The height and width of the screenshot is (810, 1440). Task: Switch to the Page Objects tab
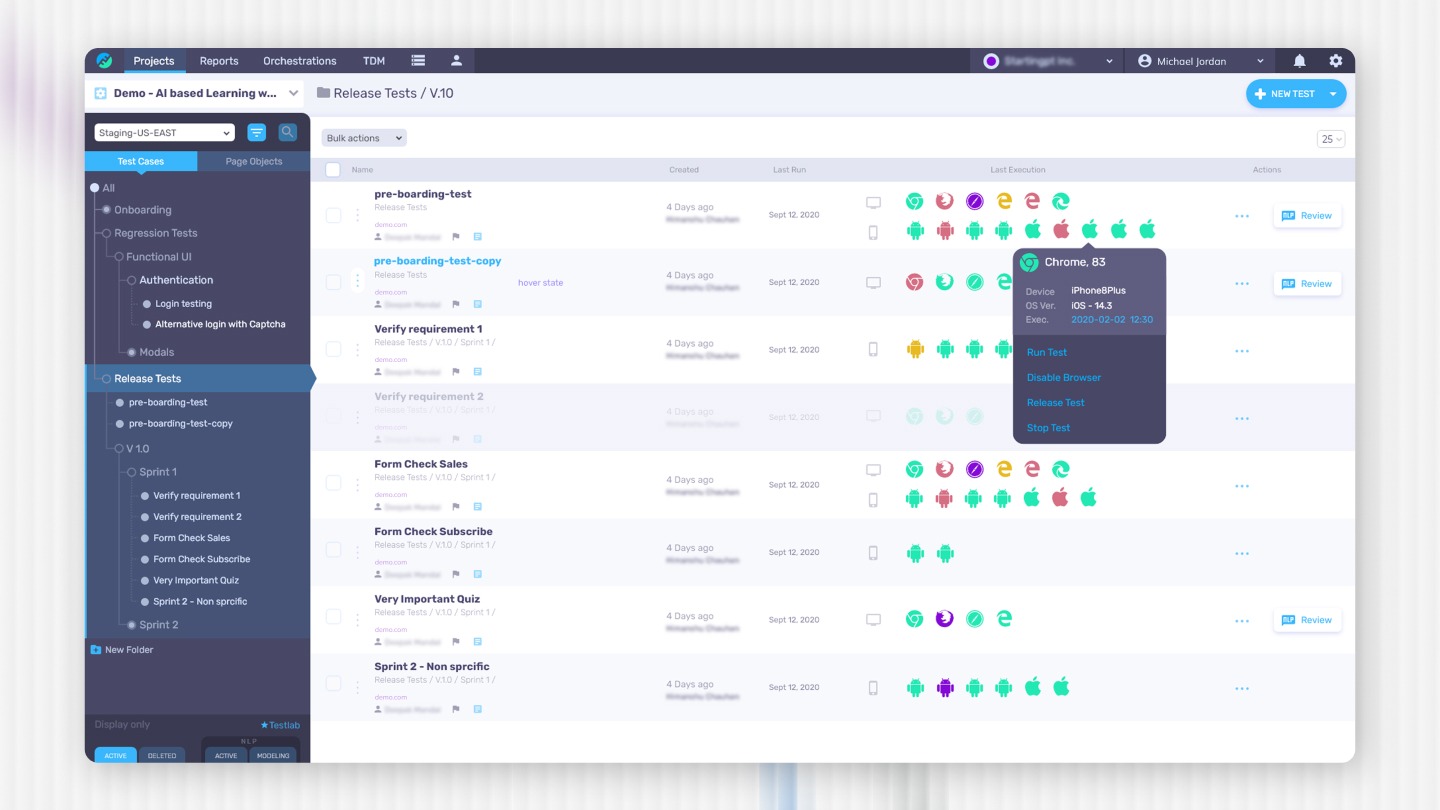(254, 161)
